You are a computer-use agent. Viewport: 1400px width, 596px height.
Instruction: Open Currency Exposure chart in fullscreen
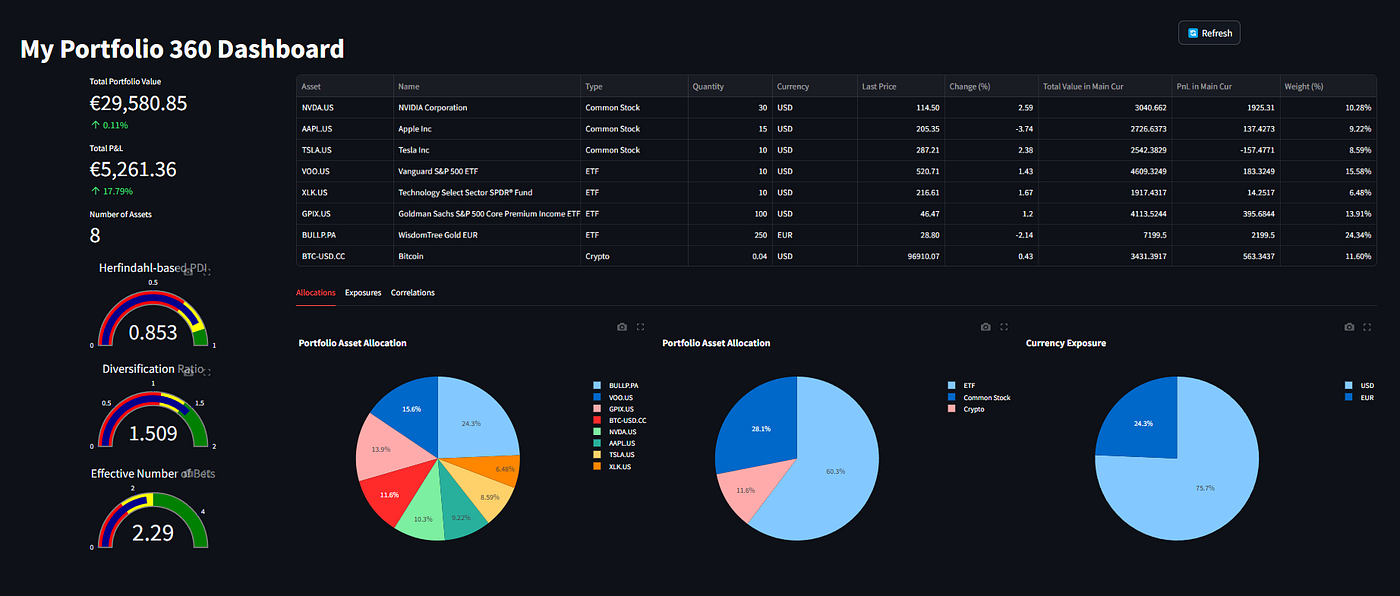(1368, 327)
